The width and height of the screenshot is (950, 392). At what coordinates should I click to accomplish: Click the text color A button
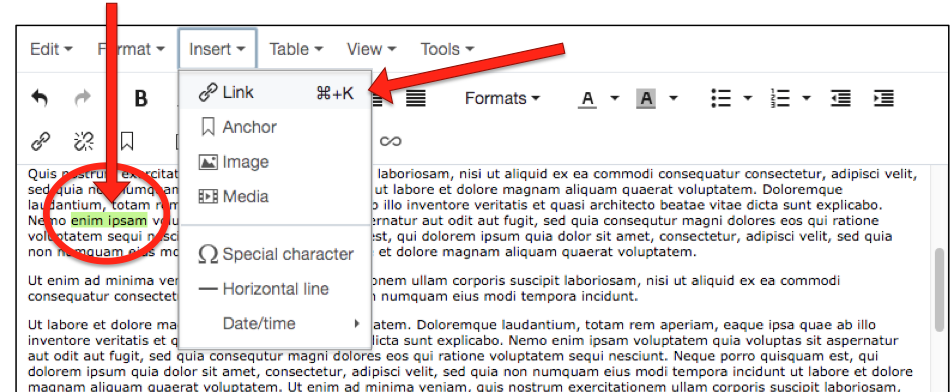pos(587,99)
